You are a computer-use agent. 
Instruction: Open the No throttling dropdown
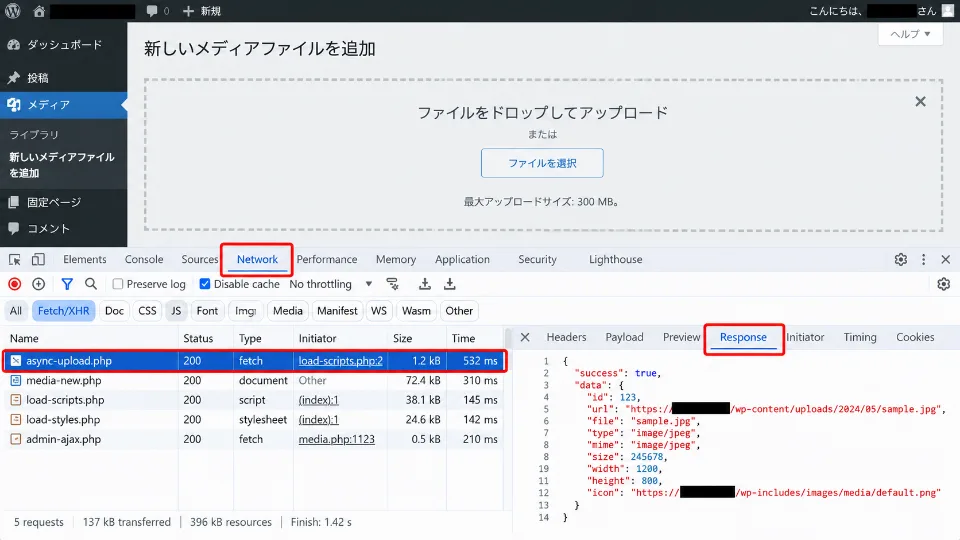tap(331, 284)
